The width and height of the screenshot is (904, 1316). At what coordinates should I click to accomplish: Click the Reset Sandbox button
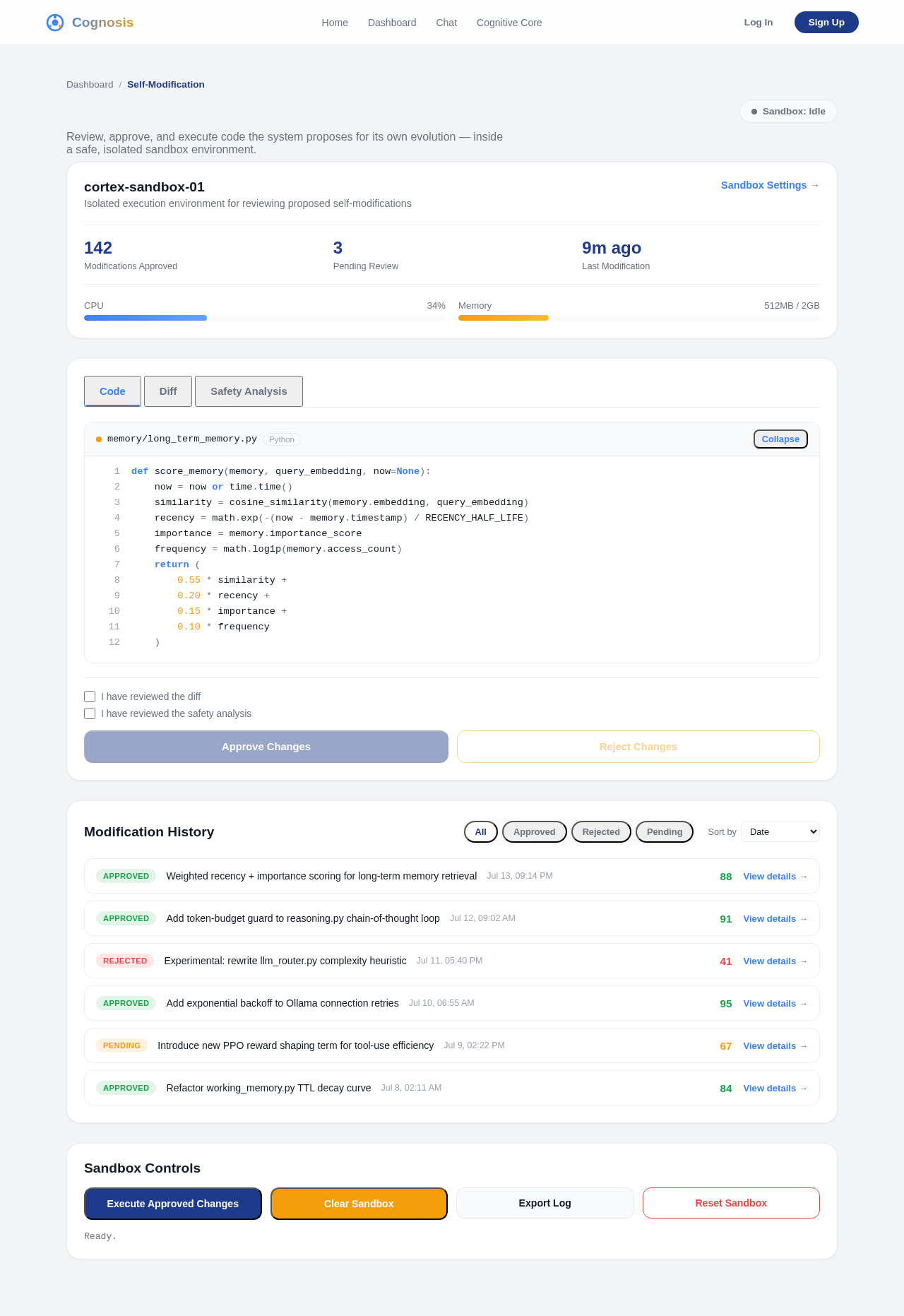point(731,1203)
